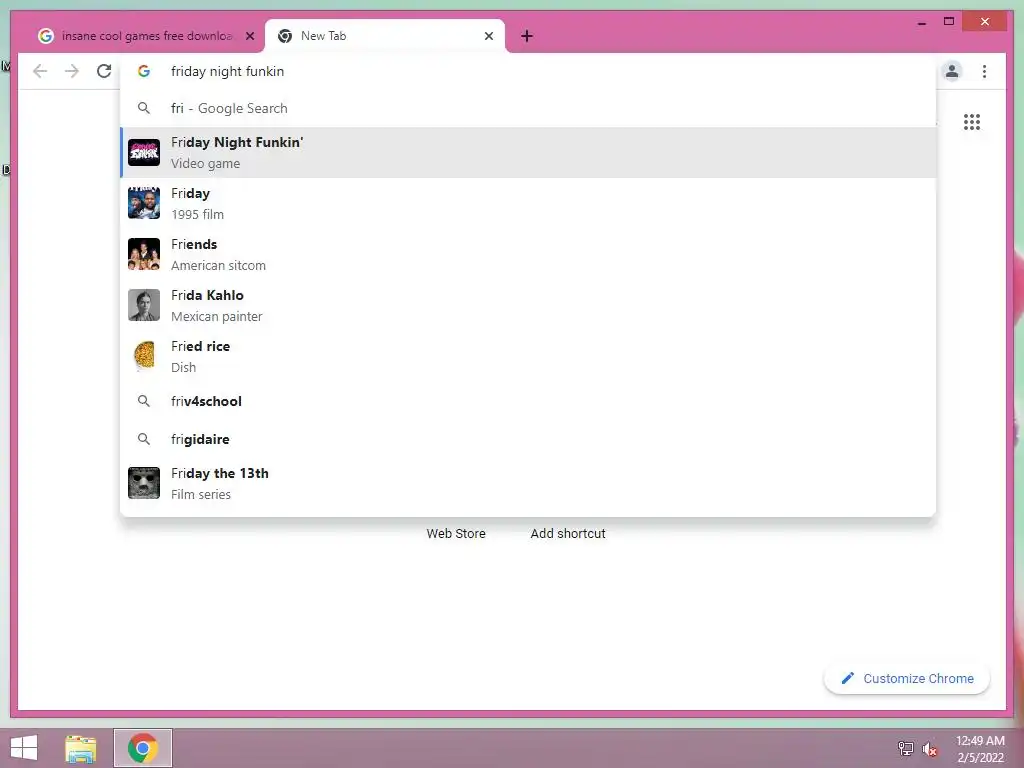
Task: Click the Fried rice dish thumbnail
Action: click(x=144, y=356)
